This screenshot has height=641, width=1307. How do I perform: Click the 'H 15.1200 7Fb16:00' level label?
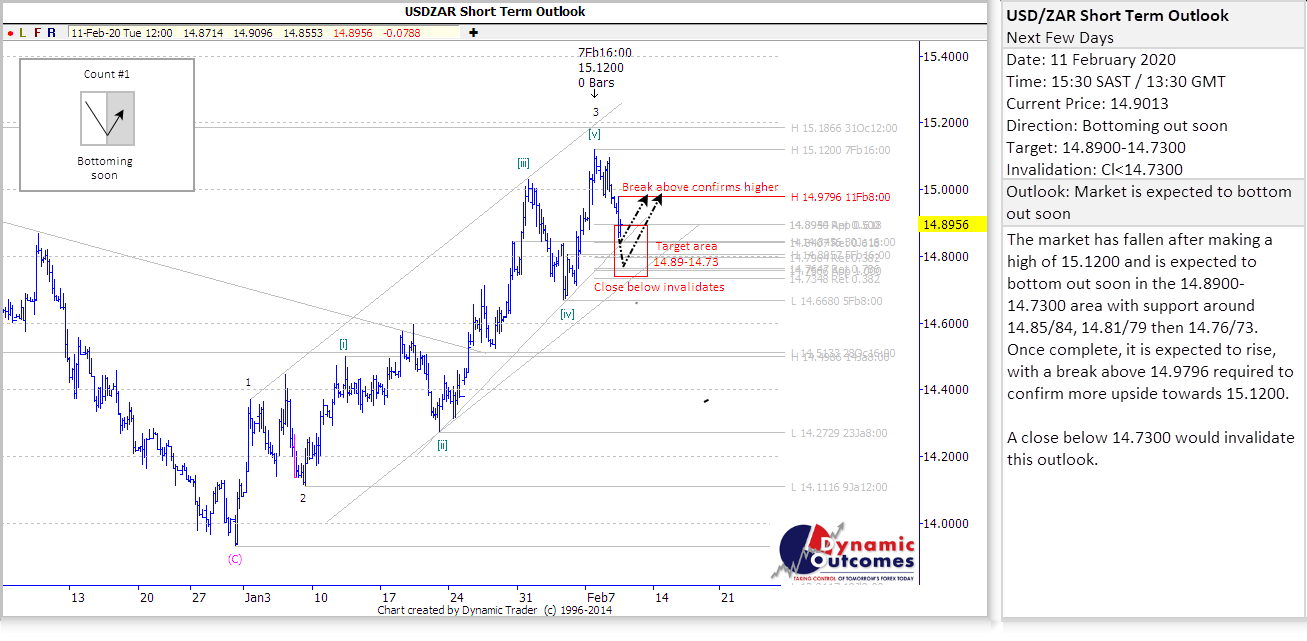click(839, 150)
